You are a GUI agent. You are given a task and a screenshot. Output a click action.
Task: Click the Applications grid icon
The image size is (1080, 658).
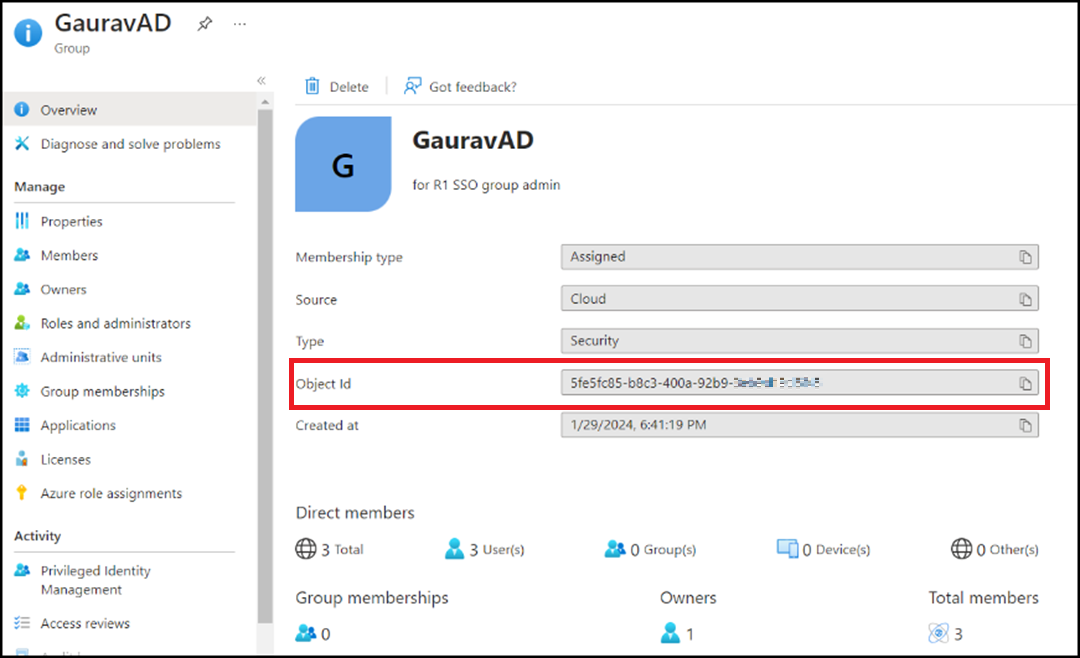22,424
